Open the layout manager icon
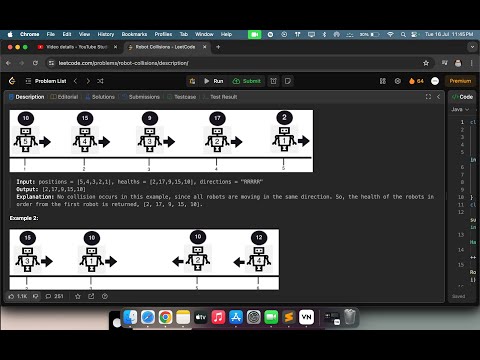The image size is (480, 360). click(x=383, y=81)
